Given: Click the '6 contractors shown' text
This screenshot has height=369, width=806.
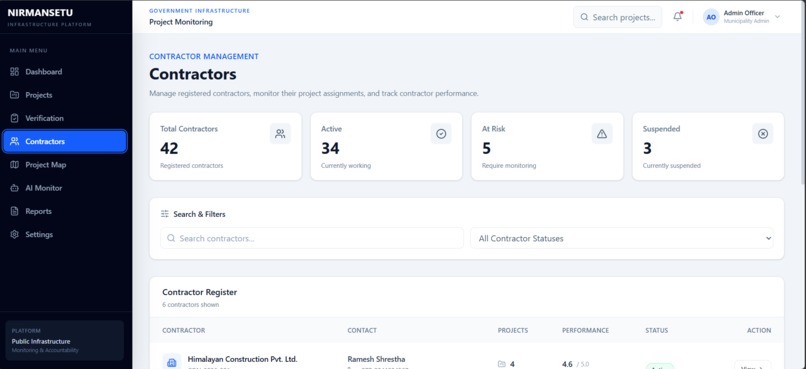Looking at the screenshot, I should (x=190, y=305).
